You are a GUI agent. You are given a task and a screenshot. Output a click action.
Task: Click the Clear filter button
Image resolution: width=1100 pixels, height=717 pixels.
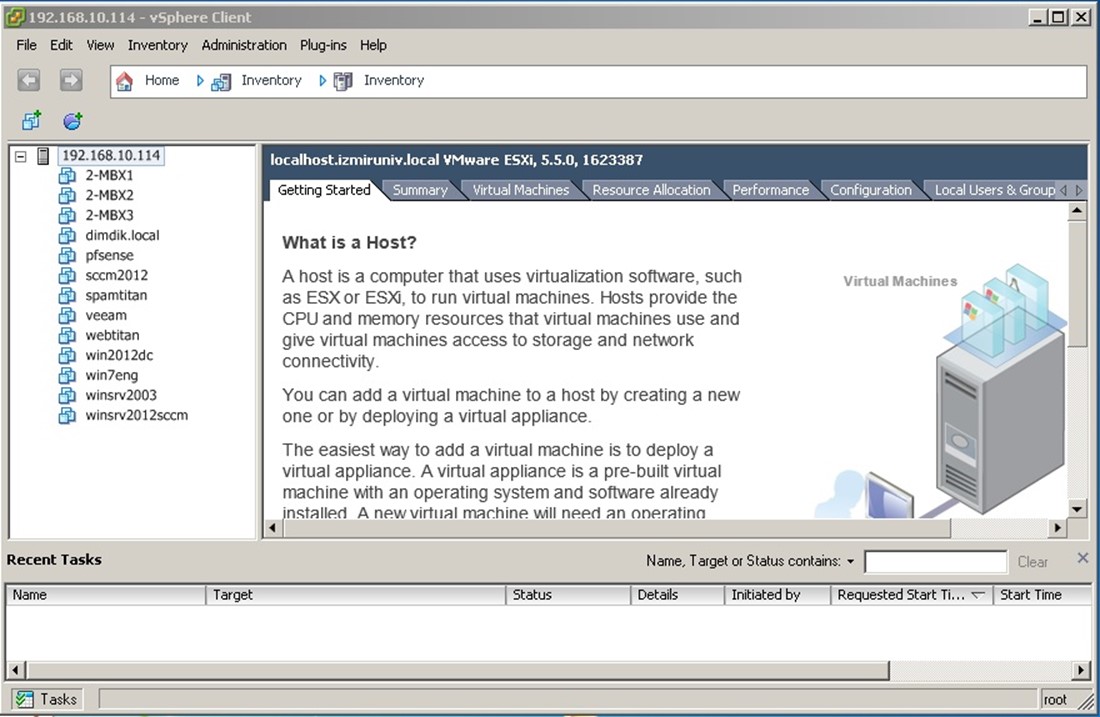(x=1033, y=562)
